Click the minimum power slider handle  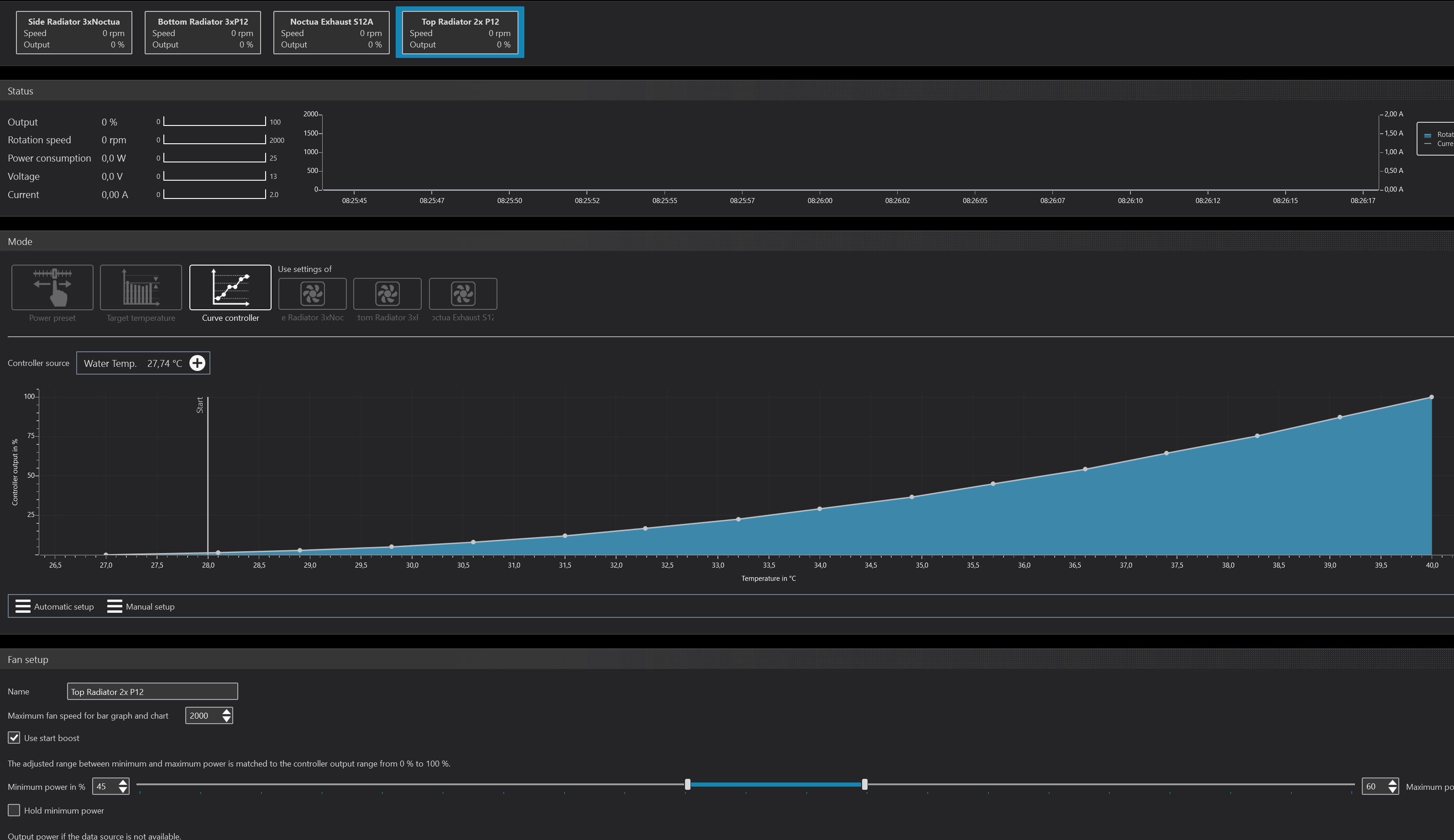687,785
